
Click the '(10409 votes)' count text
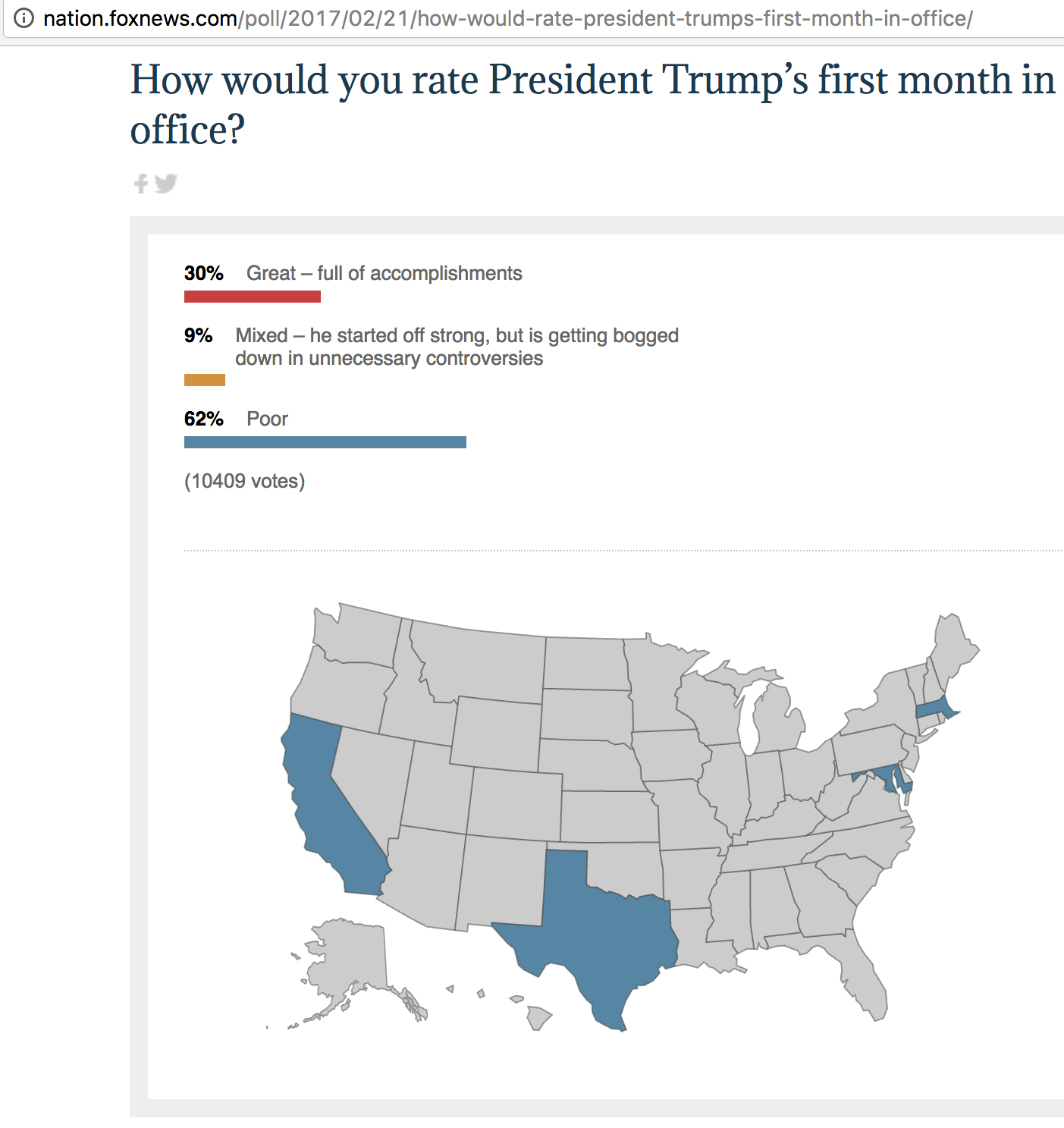[244, 481]
